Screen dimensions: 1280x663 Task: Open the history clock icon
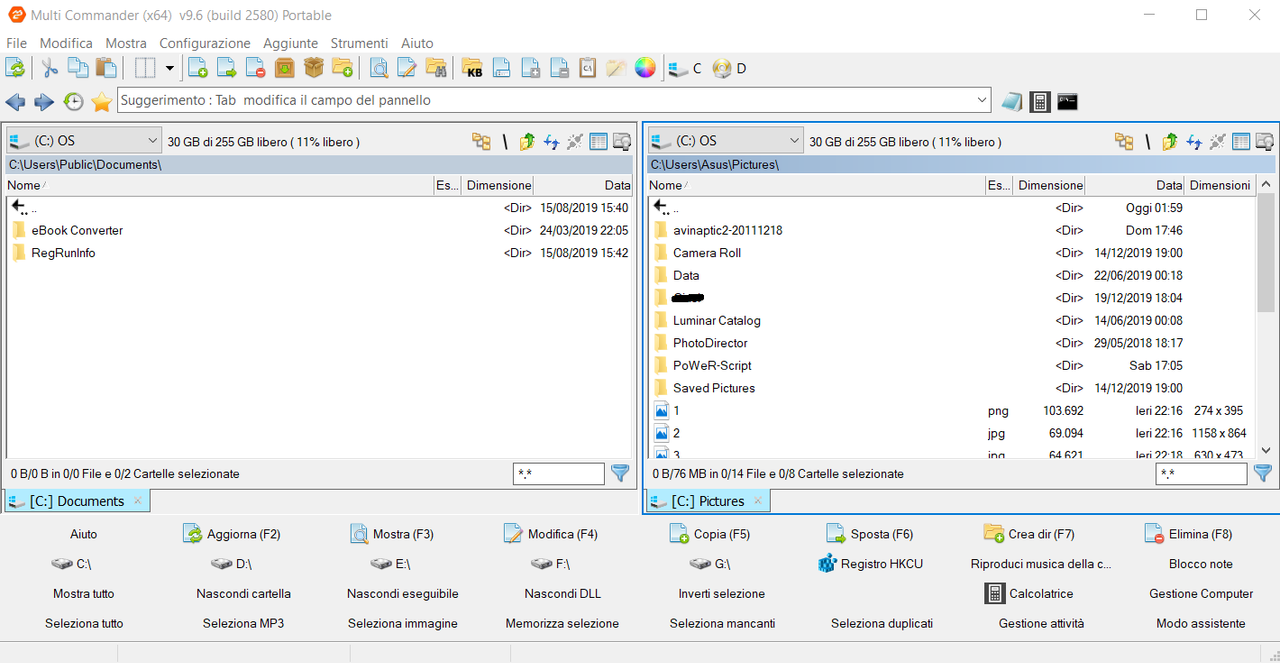click(x=73, y=101)
